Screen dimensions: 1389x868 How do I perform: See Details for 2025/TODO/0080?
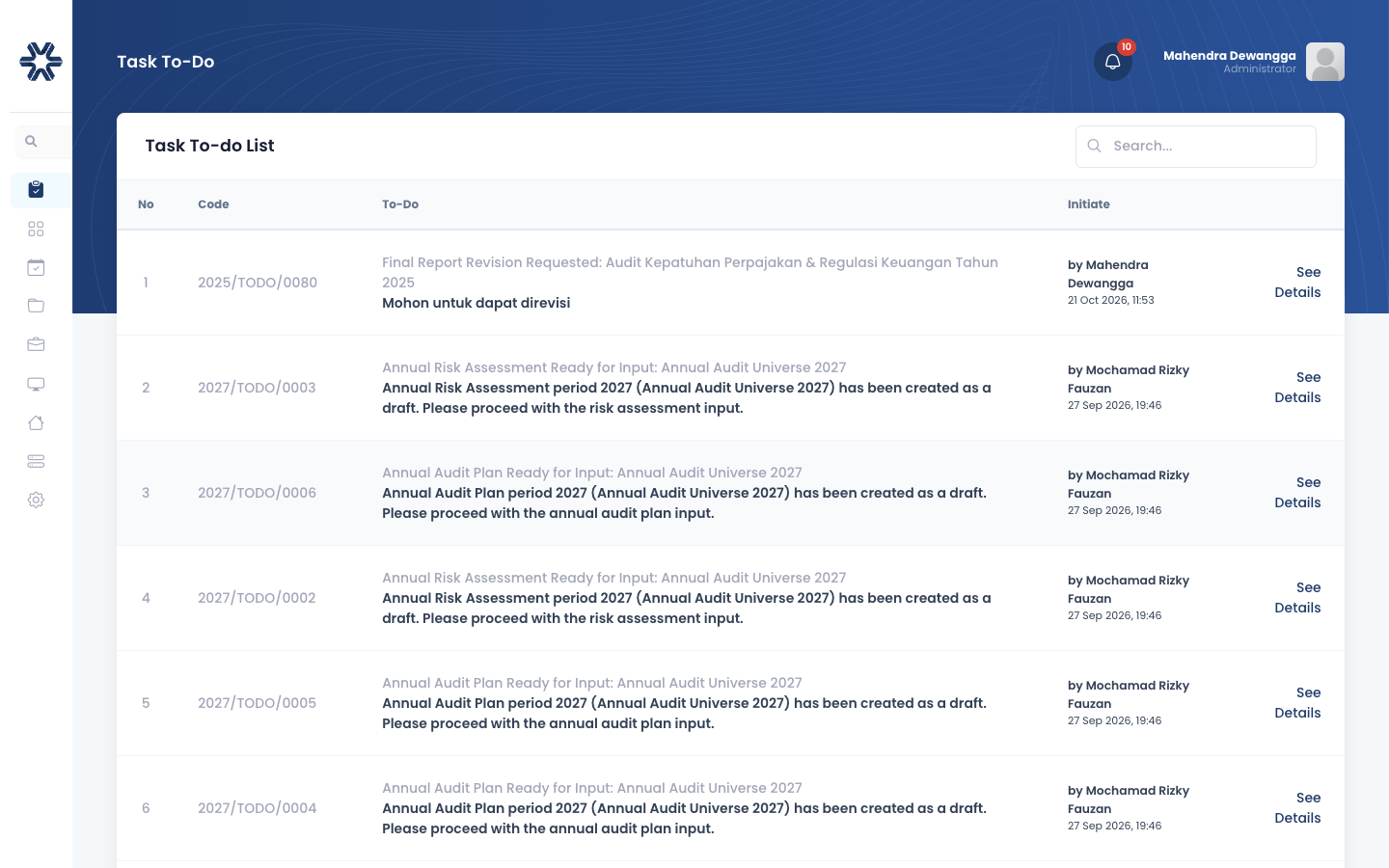coord(1297,283)
